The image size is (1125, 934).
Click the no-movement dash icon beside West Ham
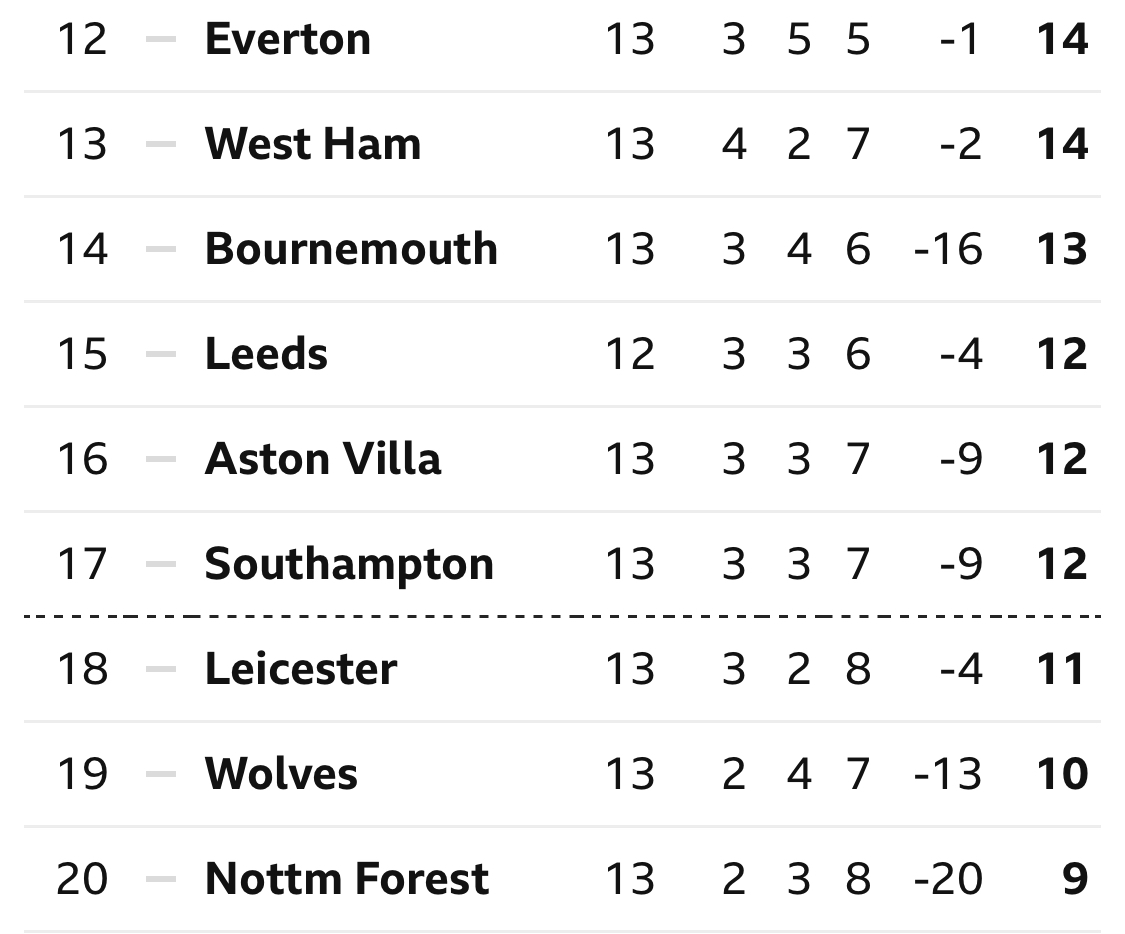(x=161, y=144)
